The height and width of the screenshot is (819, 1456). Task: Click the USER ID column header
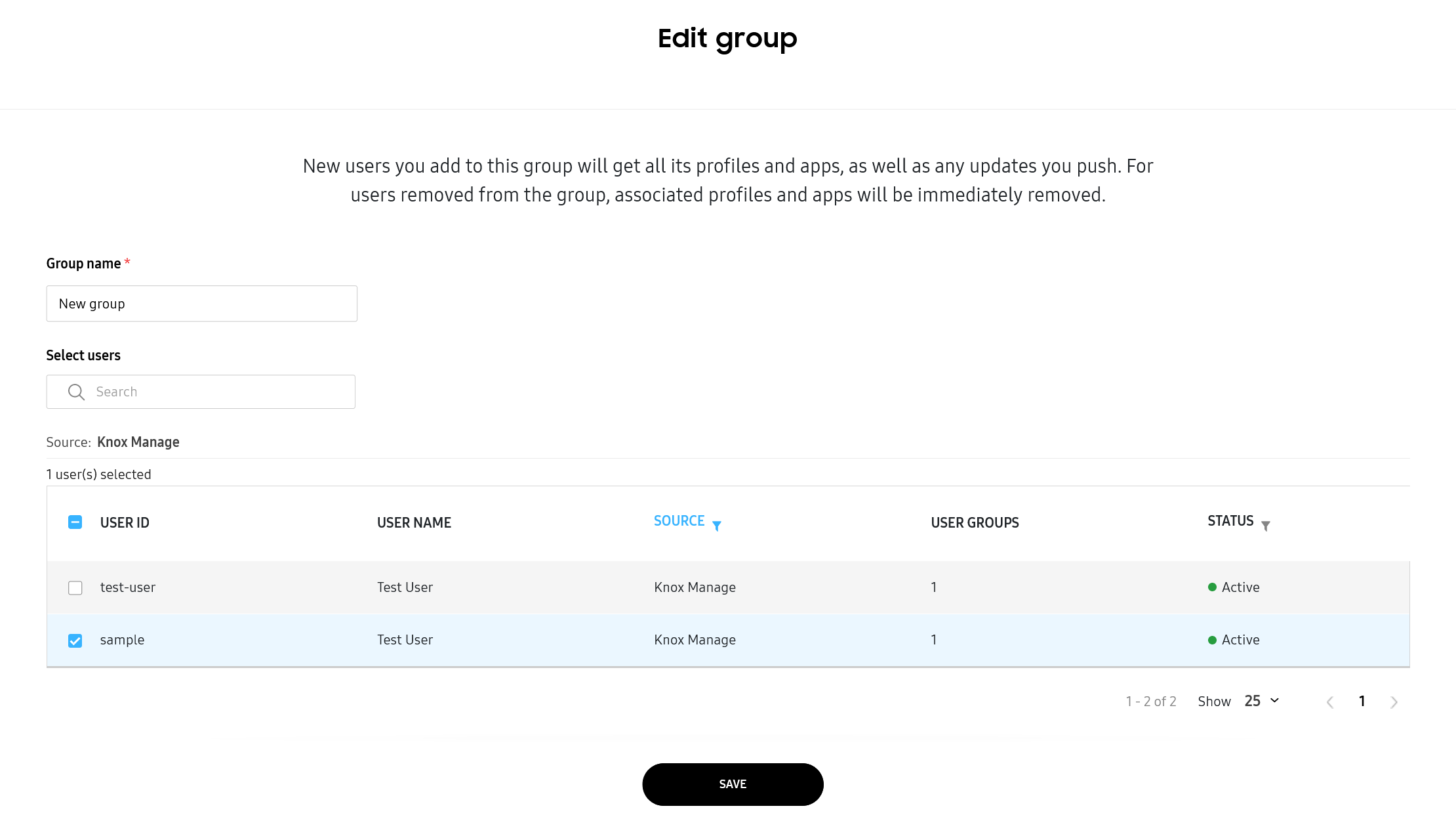tap(125, 523)
